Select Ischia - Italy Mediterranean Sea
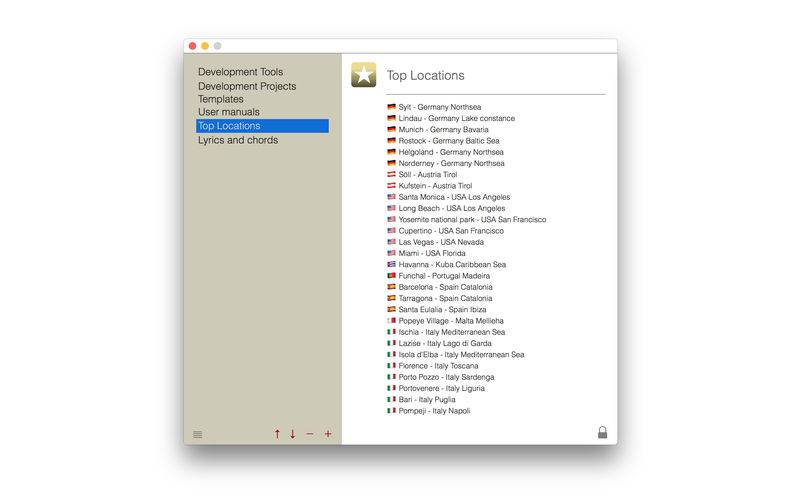Screen dimensions: 800x500 [452, 332]
